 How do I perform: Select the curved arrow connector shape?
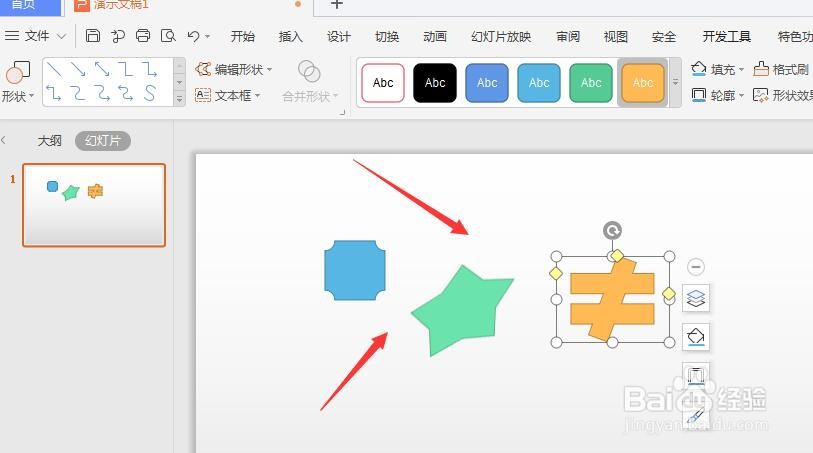[x=102, y=93]
